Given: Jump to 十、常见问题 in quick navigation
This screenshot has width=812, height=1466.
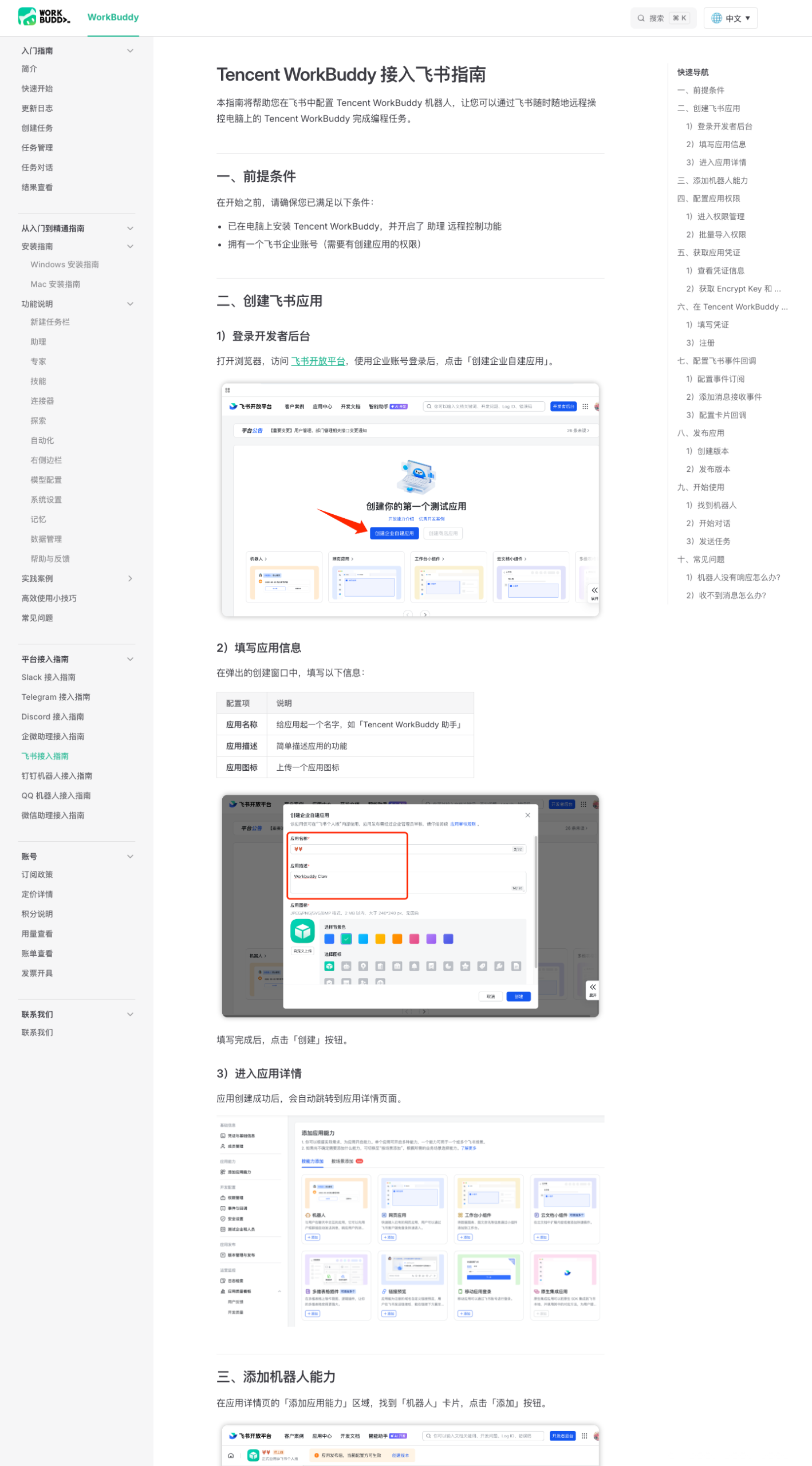Looking at the screenshot, I should click(x=700, y=559).
